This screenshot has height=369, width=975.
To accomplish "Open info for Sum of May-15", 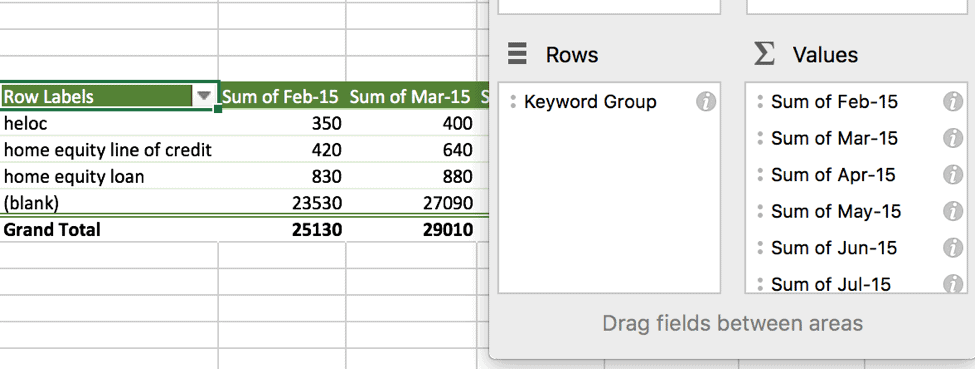I will tap(953, 212).
